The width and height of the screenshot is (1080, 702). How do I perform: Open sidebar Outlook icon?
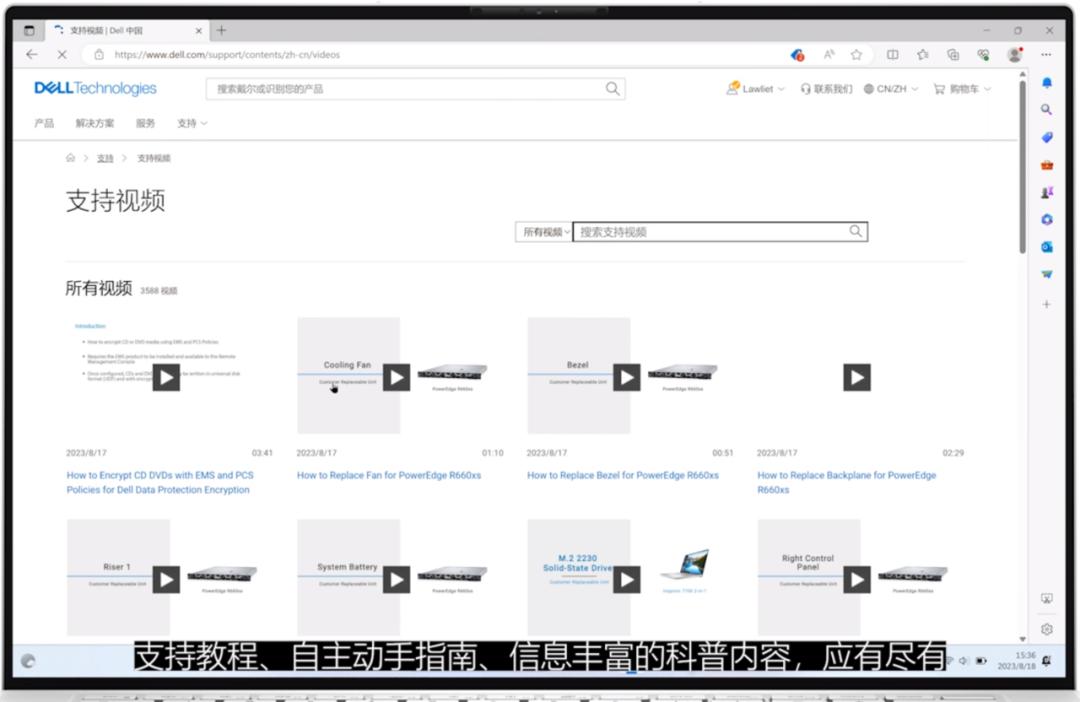click(x=1047, y=247)
